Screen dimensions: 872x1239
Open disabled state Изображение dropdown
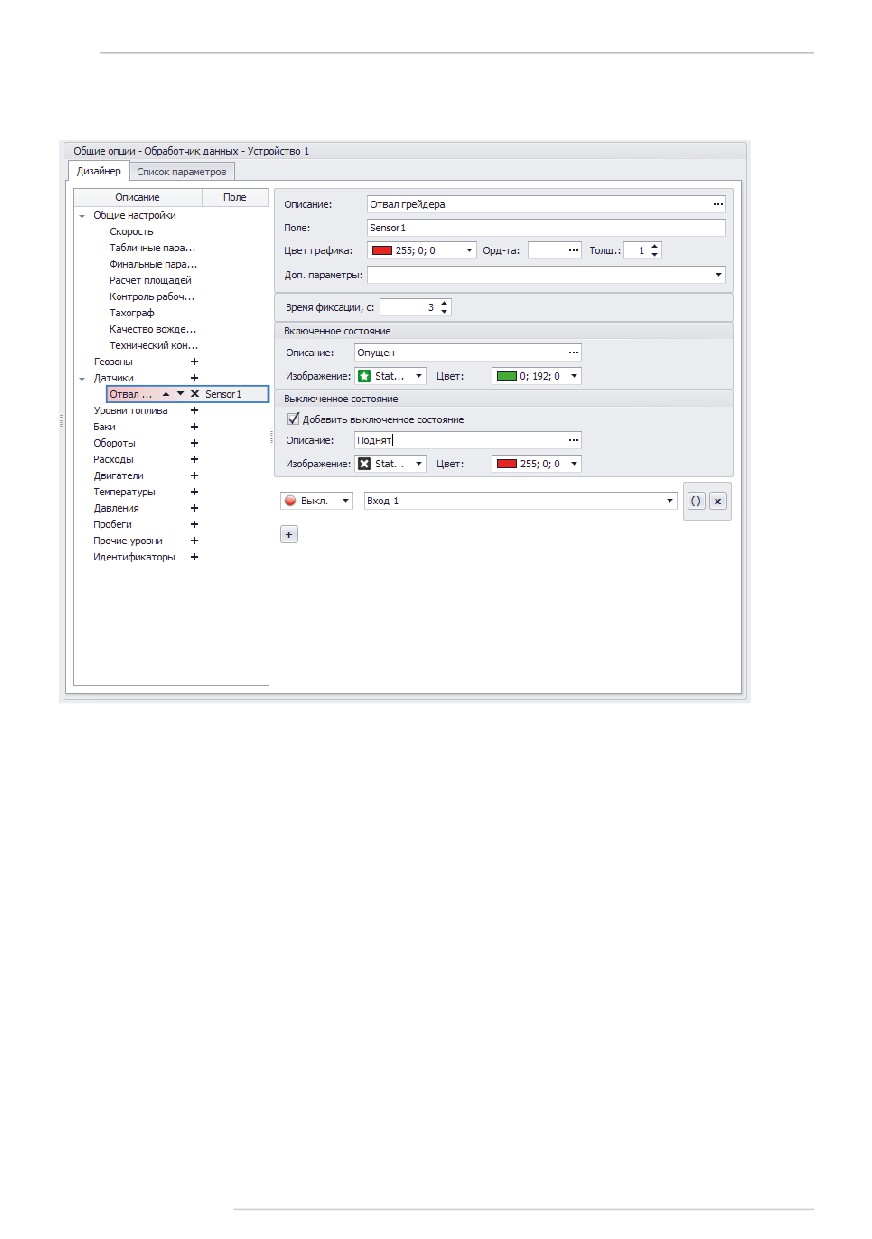click(419, 464)
